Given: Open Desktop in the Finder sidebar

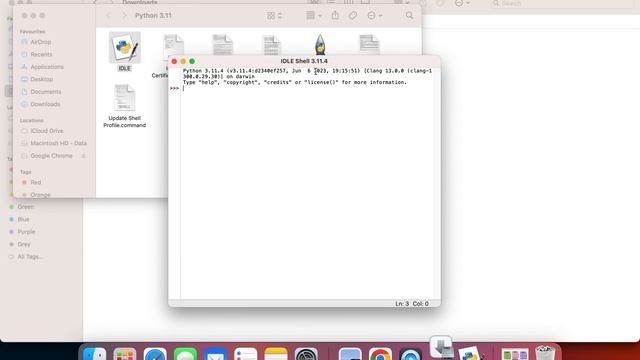Looking at the screenshot, I should pyautogui.click(x=41, y=79).
